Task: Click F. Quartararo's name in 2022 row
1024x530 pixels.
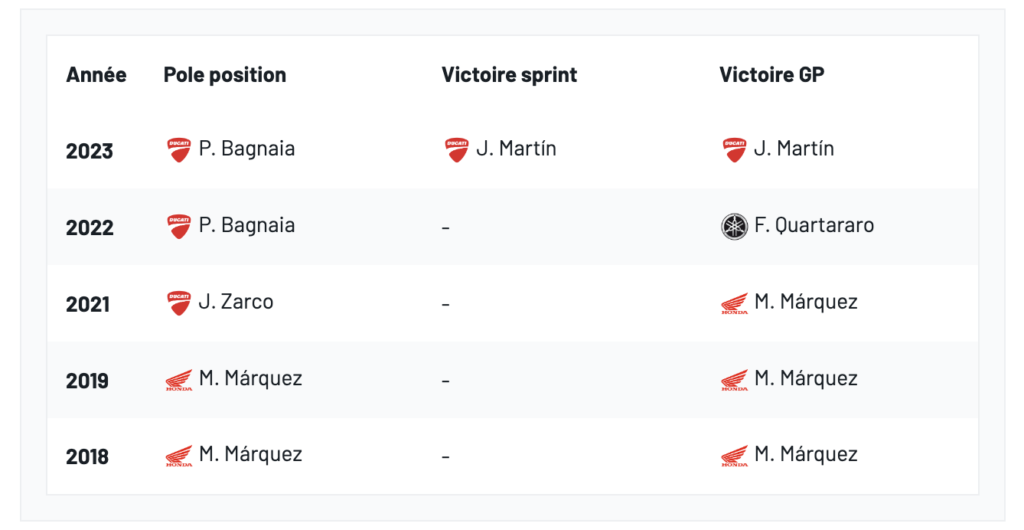Action: click(814, 225)
